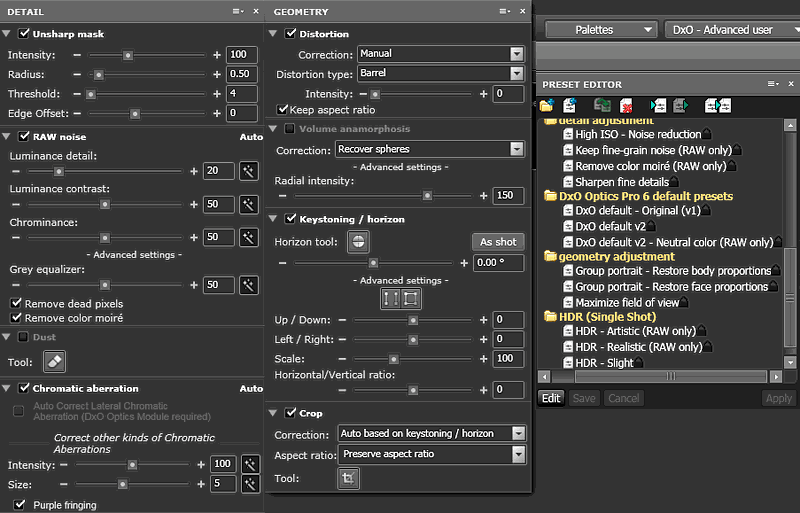Select the force parallel lines keystoning tool
This screenshot has width=800, height=513.
(x=390, y=299)
